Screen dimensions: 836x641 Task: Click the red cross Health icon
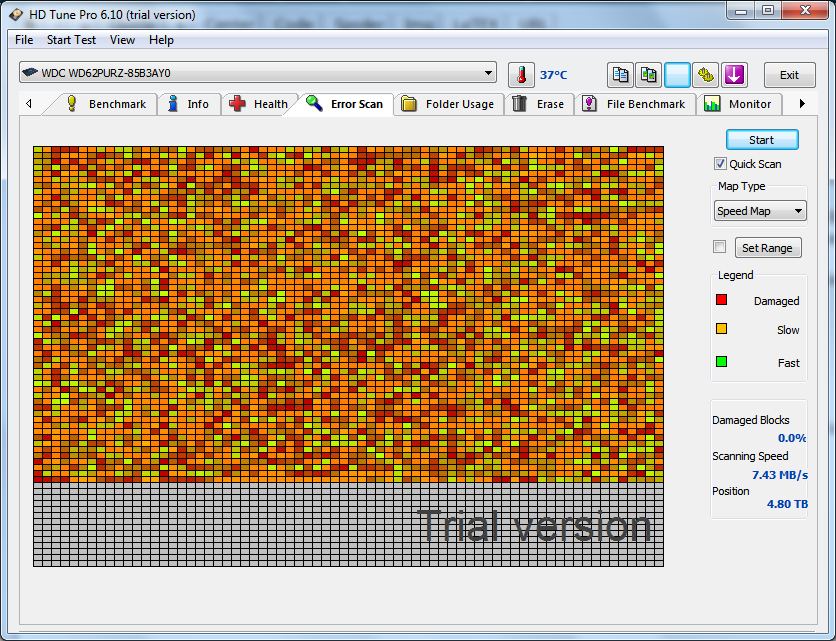(237, 103)
